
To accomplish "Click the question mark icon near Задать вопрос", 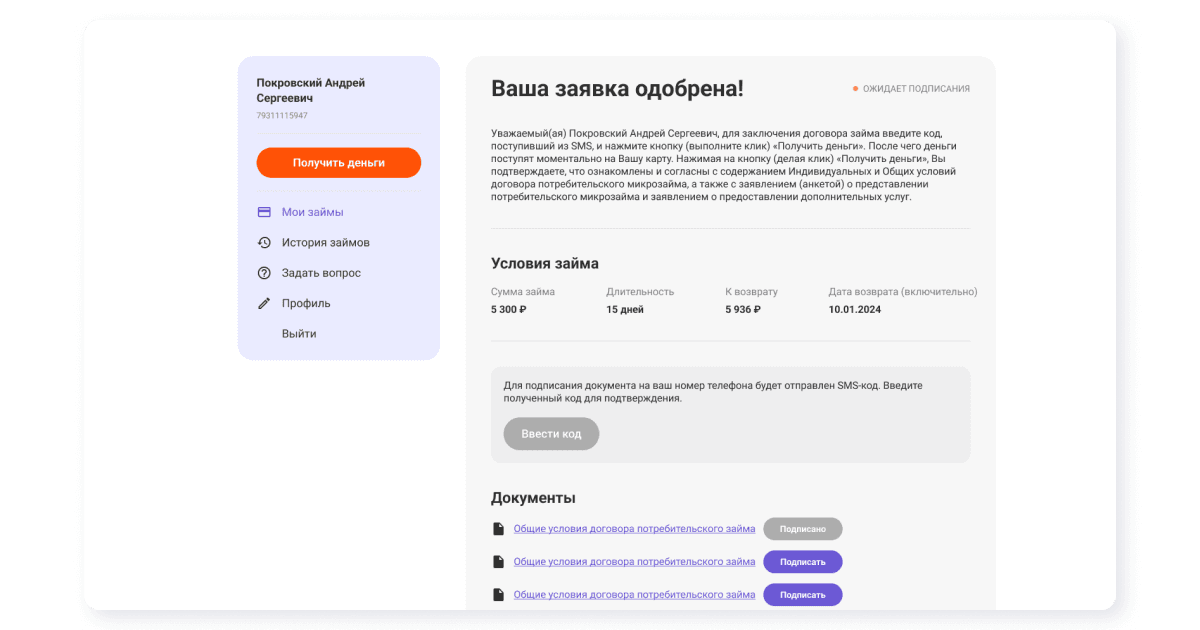I will [x=263, y=272].
